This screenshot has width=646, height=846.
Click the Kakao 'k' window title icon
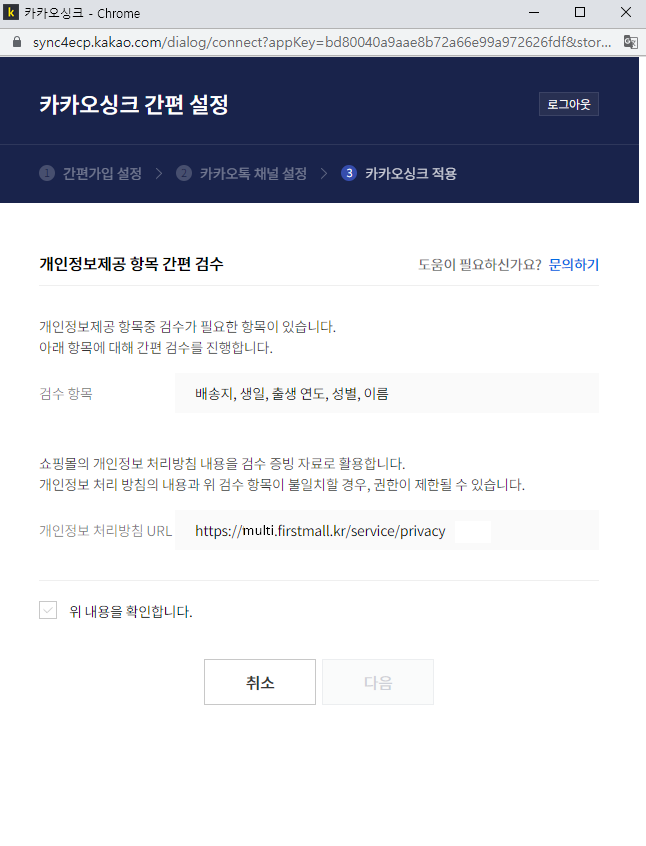tap(11, 12)
